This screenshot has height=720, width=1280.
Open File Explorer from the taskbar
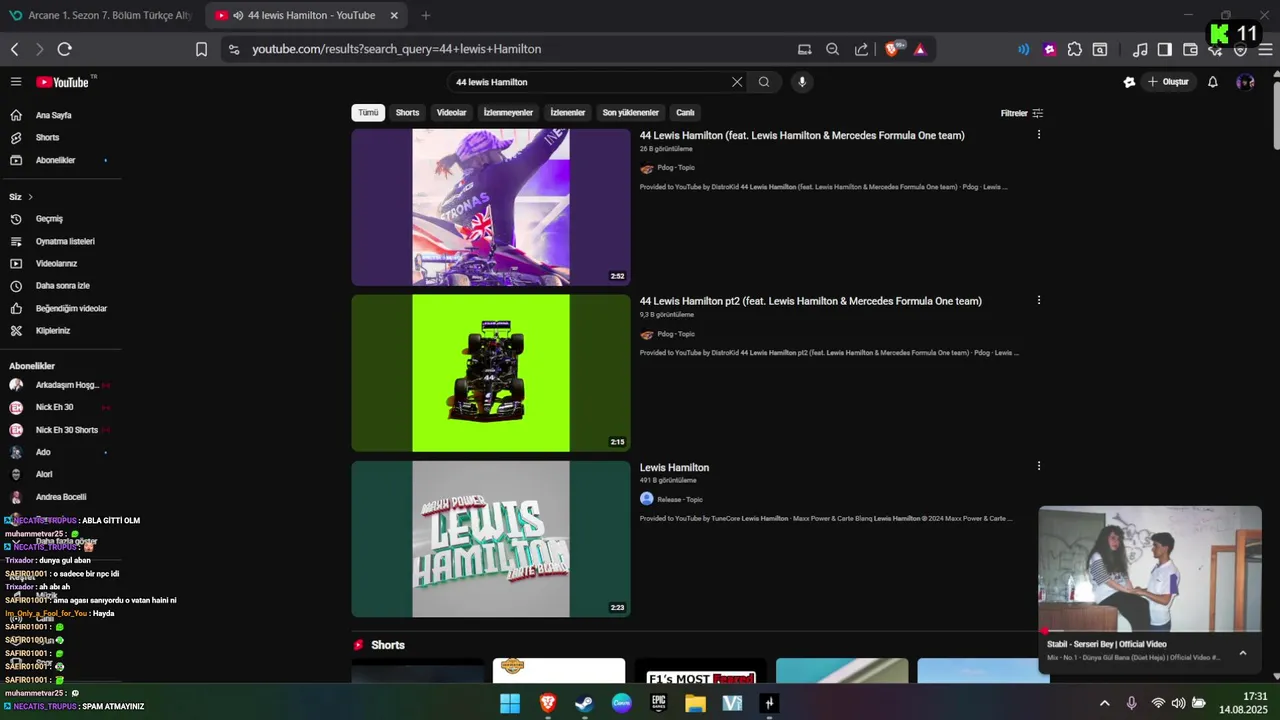coord(695,703)
